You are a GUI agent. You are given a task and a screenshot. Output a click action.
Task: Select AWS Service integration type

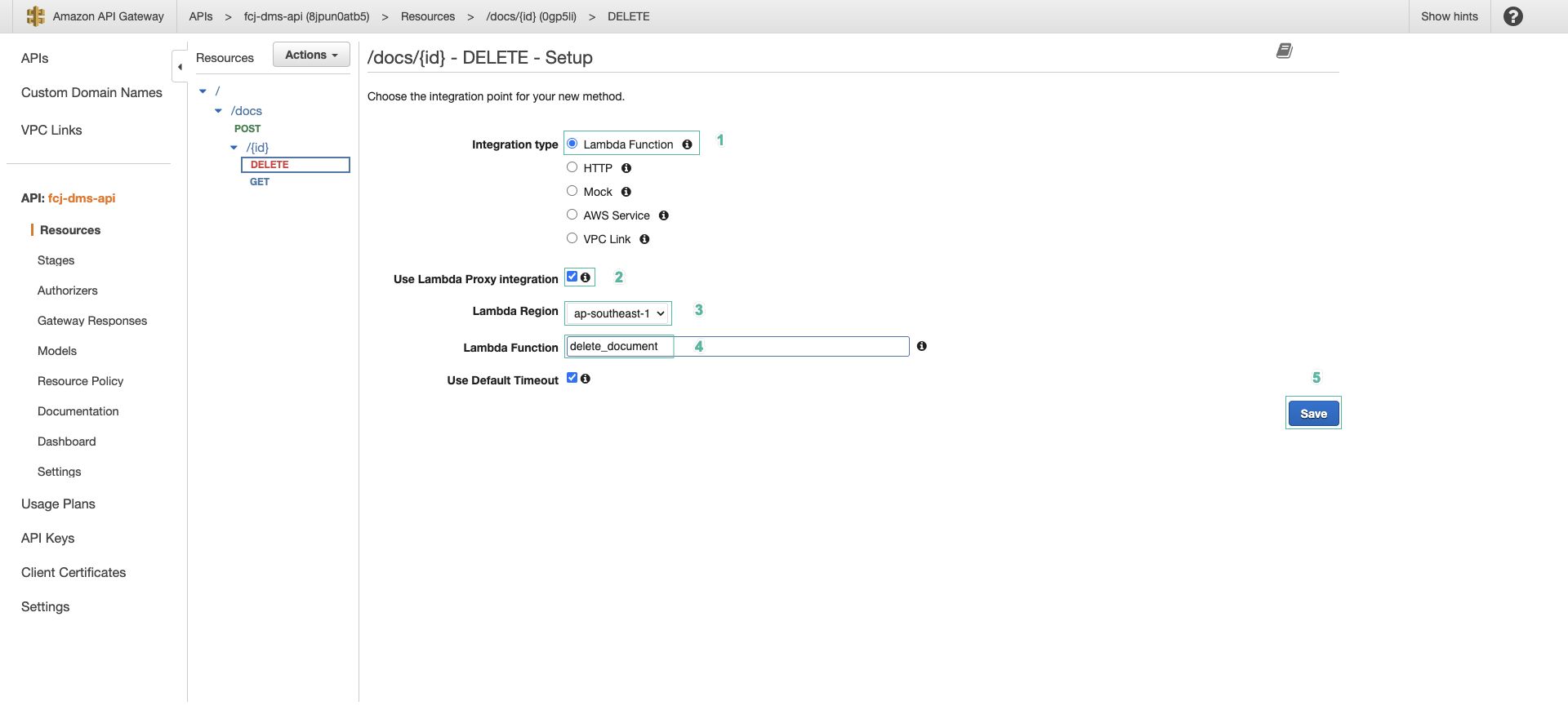[572, 215]
